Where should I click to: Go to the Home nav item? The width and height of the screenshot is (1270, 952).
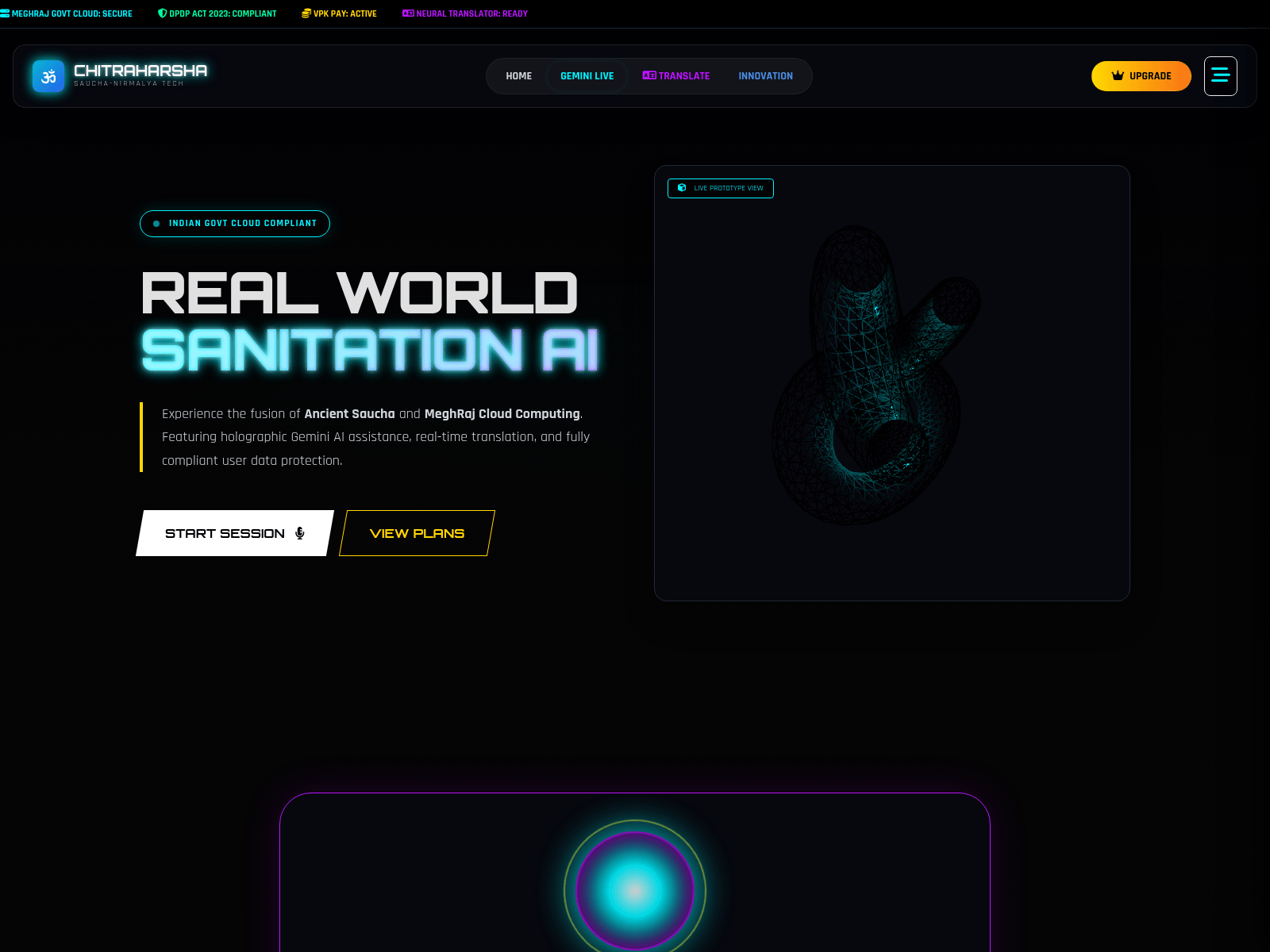click(519, 76)
